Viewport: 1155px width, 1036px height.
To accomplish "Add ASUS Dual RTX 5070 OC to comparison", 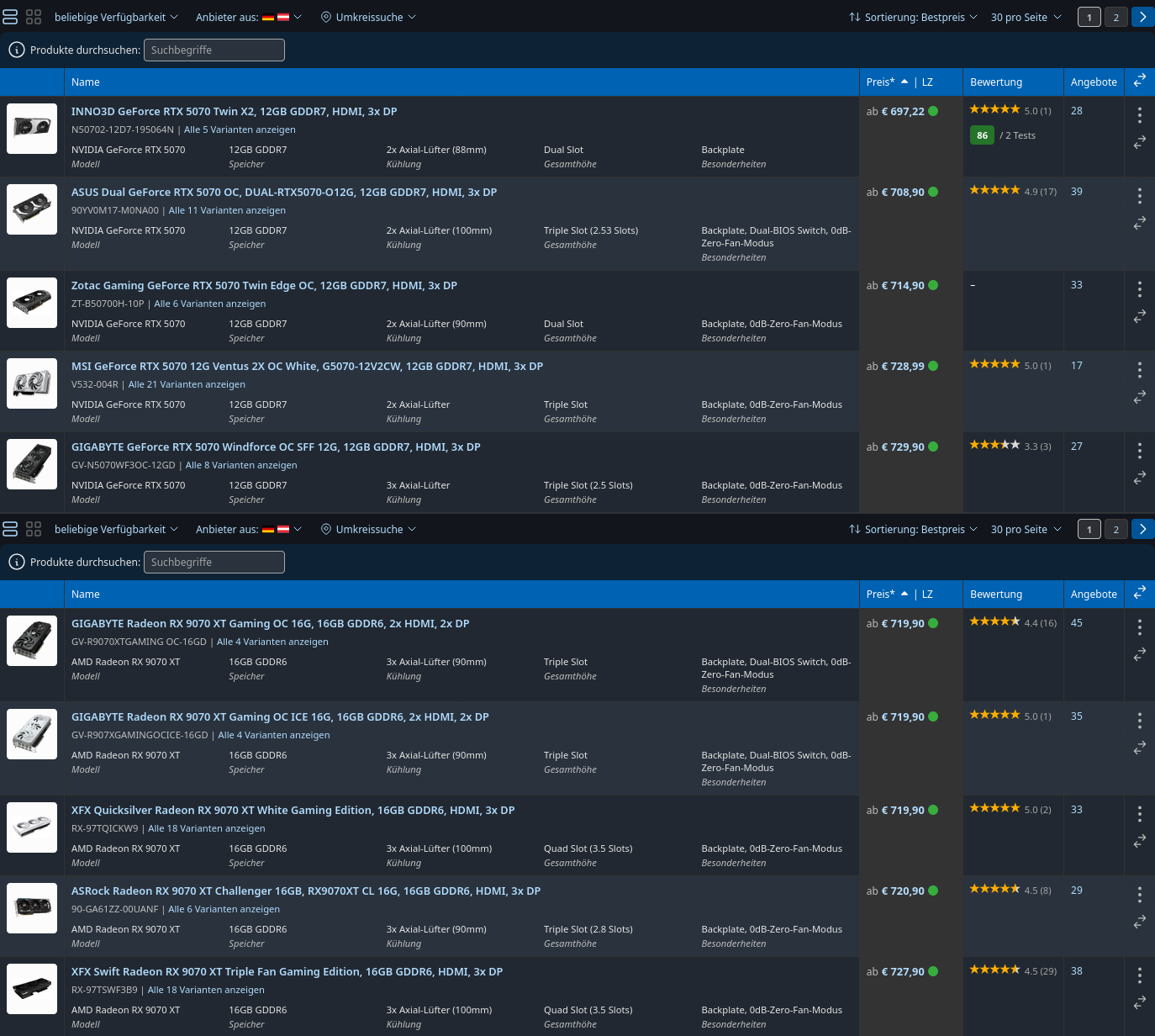I will pyautogui.click(x=1140, y=224).
